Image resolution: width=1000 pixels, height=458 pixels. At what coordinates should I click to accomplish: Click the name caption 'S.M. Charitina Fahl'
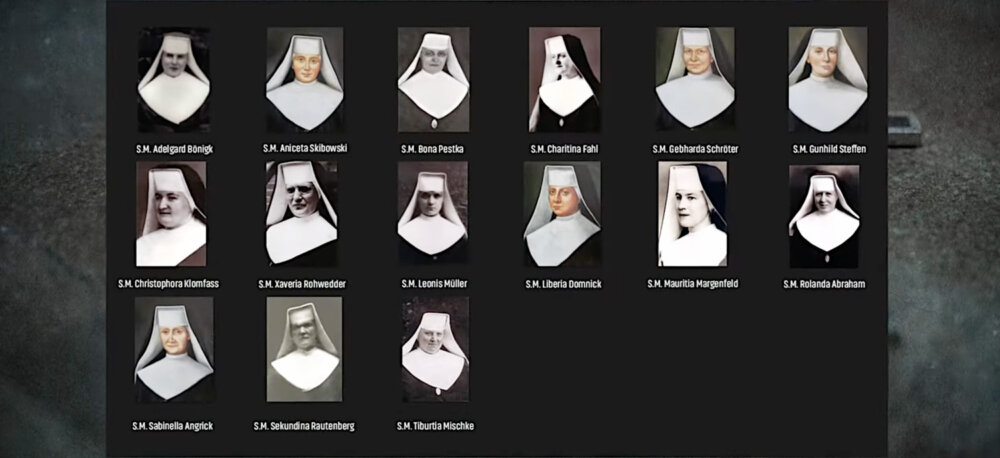coord(564,149)
